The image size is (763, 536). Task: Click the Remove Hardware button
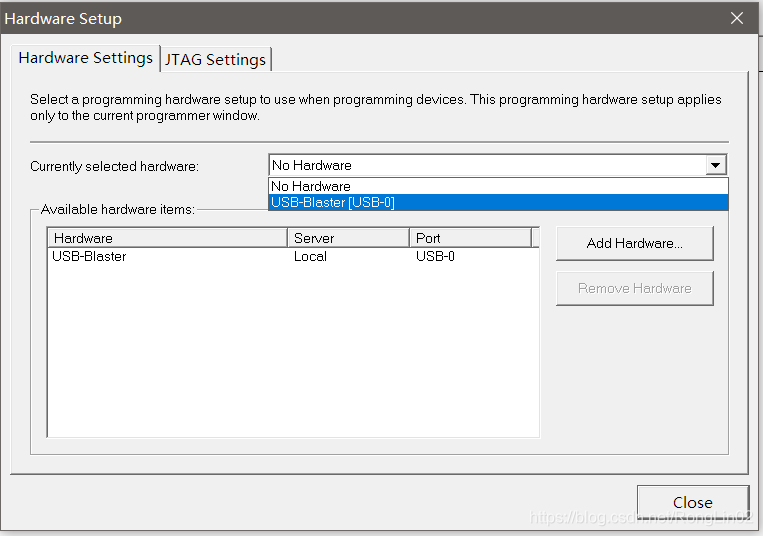[635, 288]
